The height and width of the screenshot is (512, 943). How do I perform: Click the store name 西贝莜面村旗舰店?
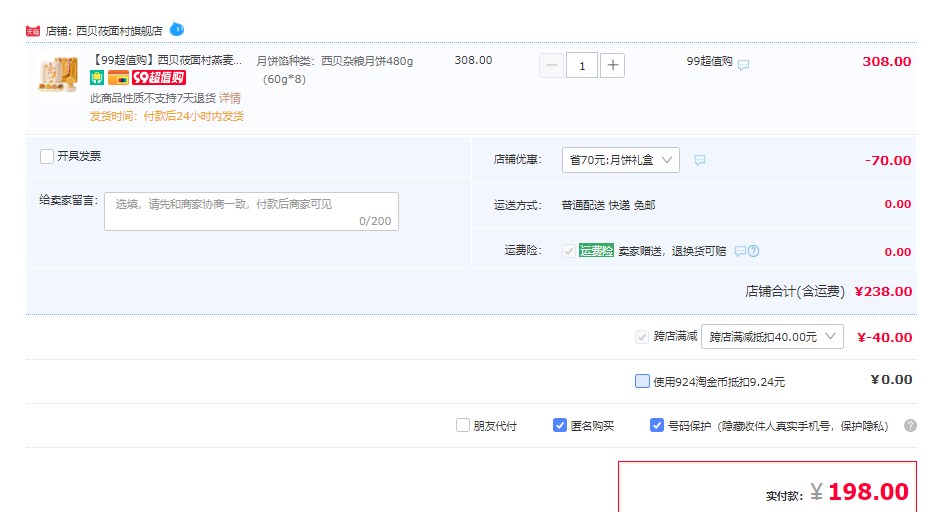pyautogui.click(x=119, y=31)
